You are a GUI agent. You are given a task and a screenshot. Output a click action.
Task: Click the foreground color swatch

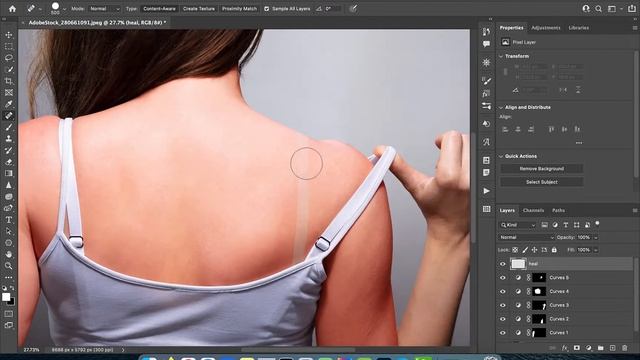coord(6,297)
